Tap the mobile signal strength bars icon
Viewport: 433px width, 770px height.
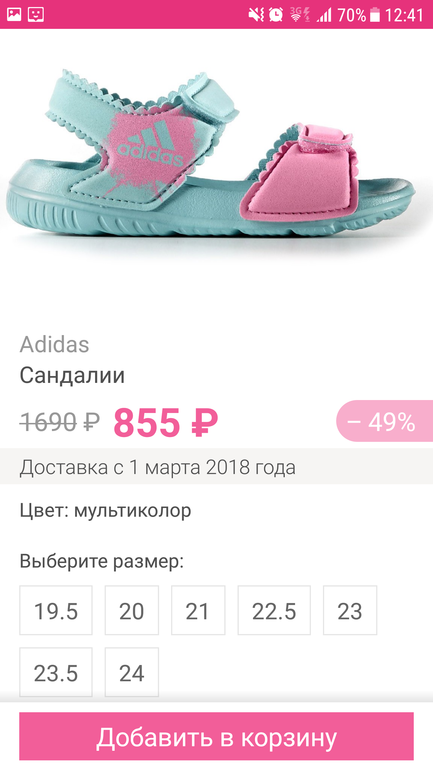[x=324, y=15]
